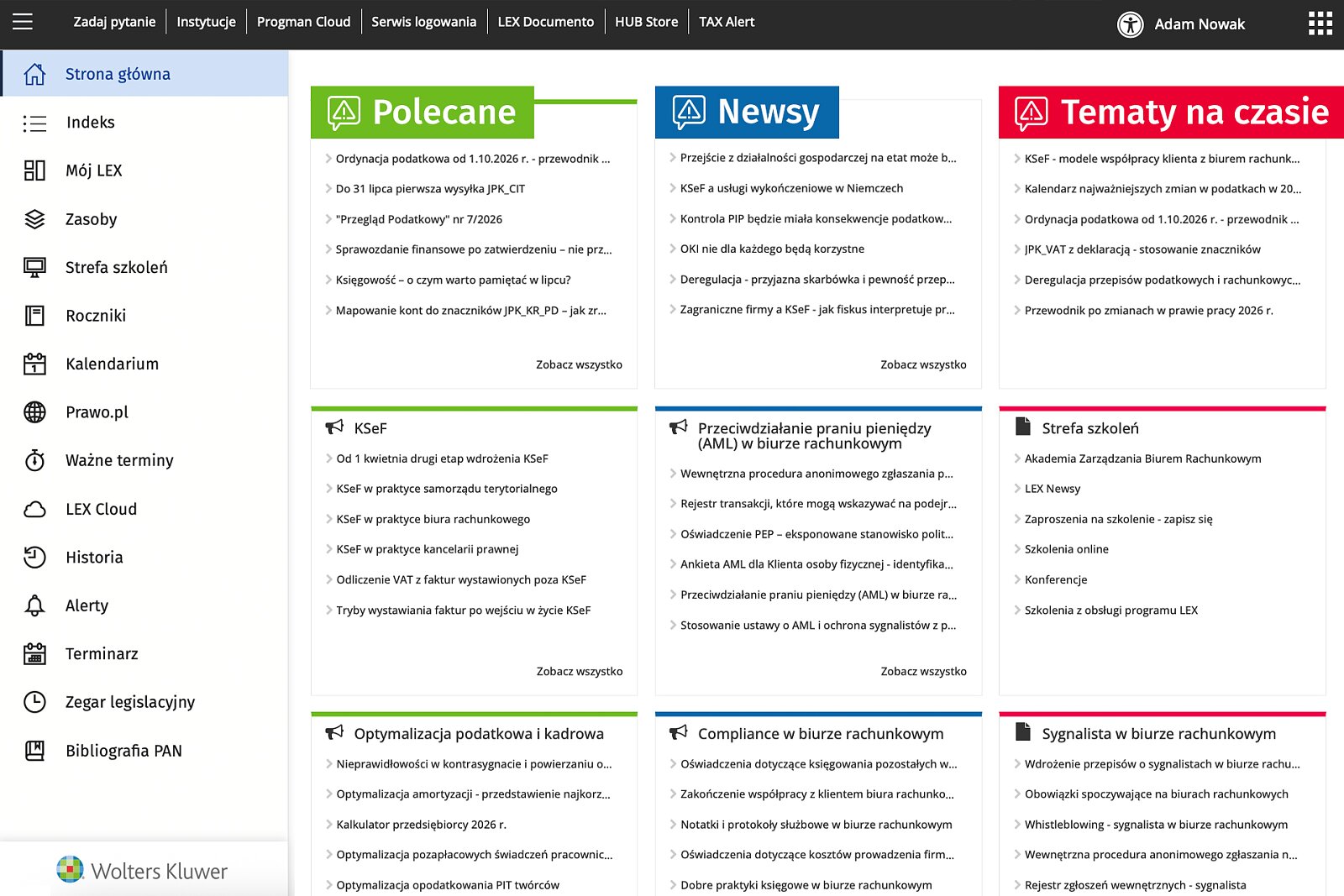Open HUB Store in the top bar
Image resolution: width=1344 pixels, height=896 pixels.
646,22
